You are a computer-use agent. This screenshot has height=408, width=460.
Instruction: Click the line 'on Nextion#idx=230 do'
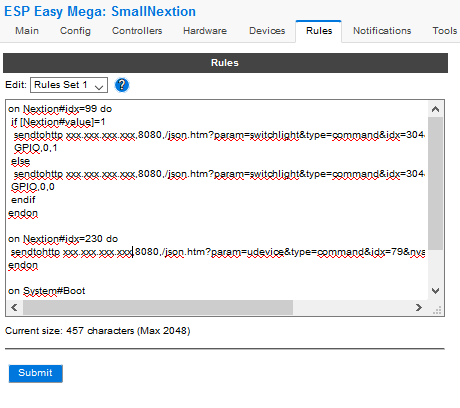coord(63,239)
